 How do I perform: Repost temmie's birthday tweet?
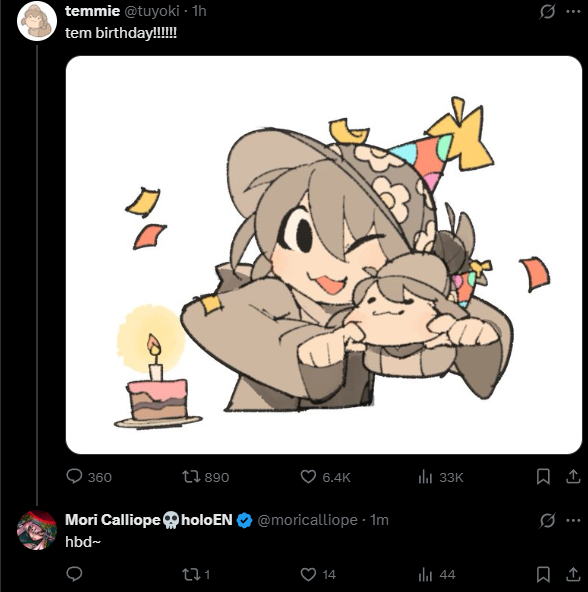click(x=191, y=477)
